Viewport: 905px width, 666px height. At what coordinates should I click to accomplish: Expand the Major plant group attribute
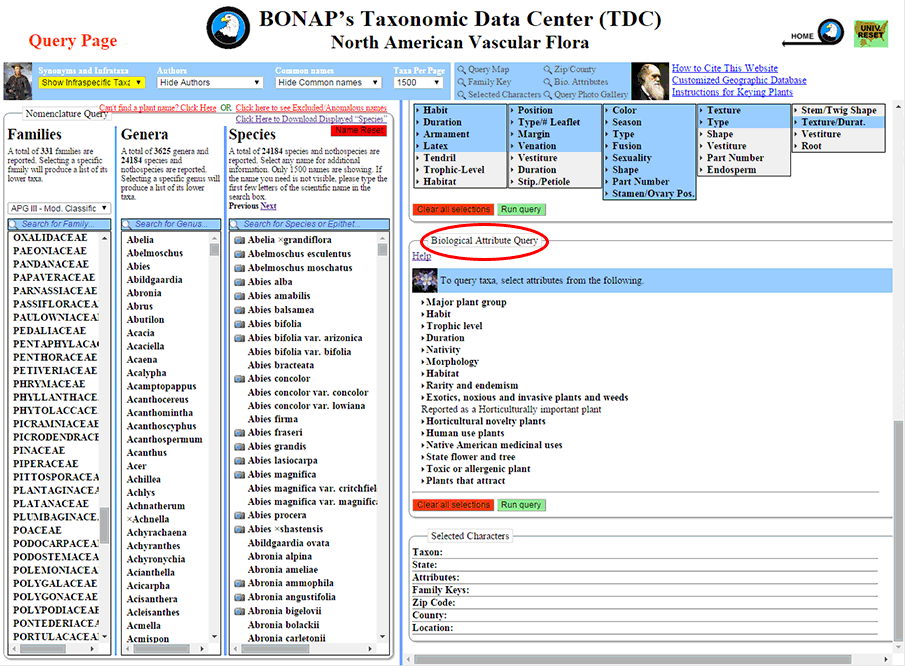coord(464,302)
